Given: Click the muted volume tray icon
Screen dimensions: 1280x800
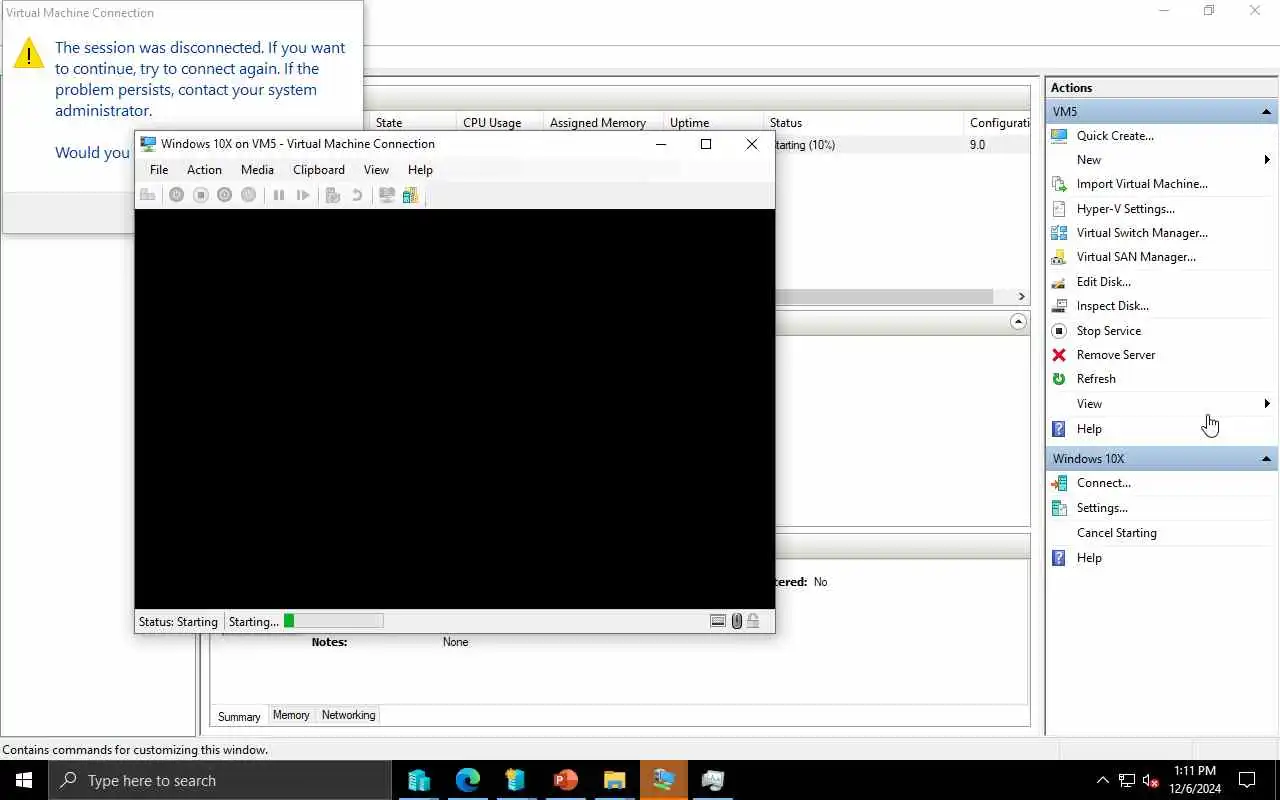Looking at the screenshot, I should (x=1151, y=781).
